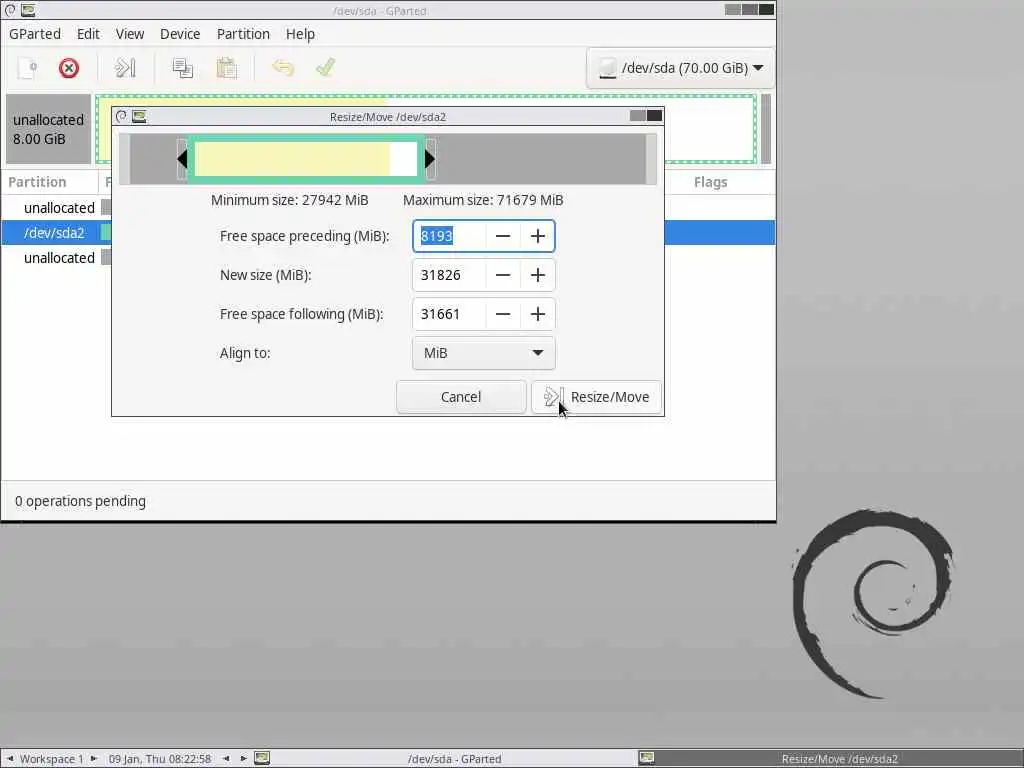Click the next workspace arrow right of Workspace 1
The height and width of the screenshot is (768, 1024).
tap(93, 759)
